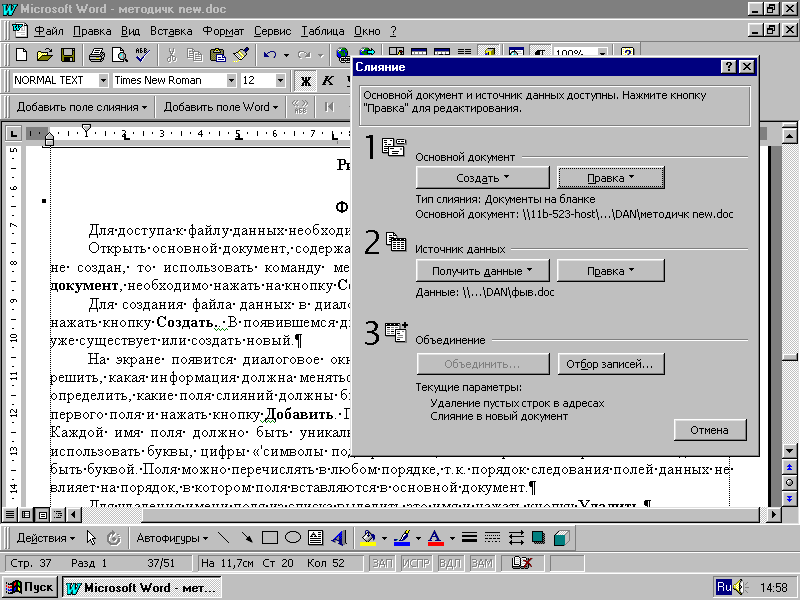Click Отмена to close the merge dialog
The image size is (800, 600).
710,430
